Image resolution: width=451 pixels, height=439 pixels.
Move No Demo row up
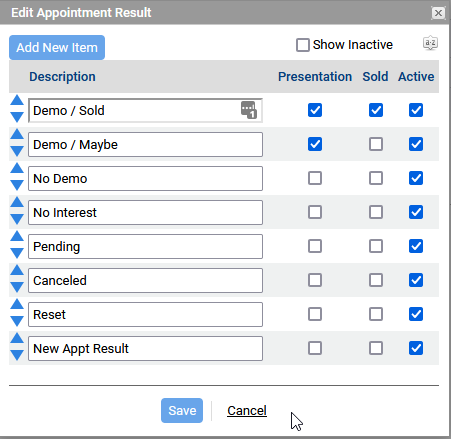17,168
